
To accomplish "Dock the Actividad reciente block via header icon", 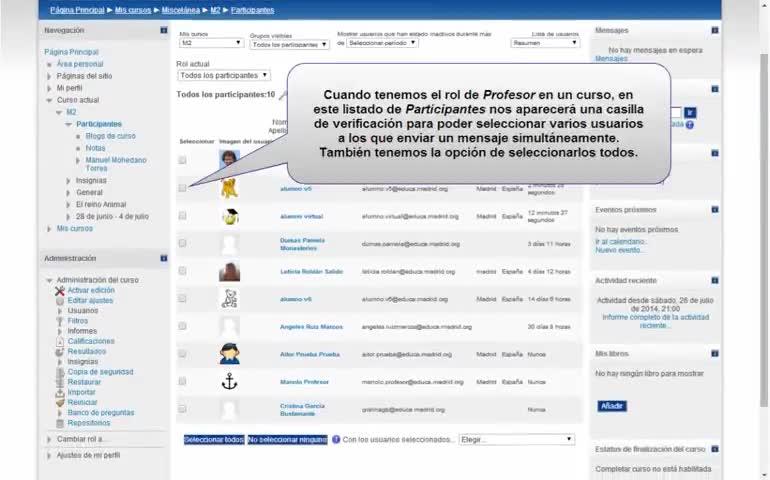I will [715, 281].
